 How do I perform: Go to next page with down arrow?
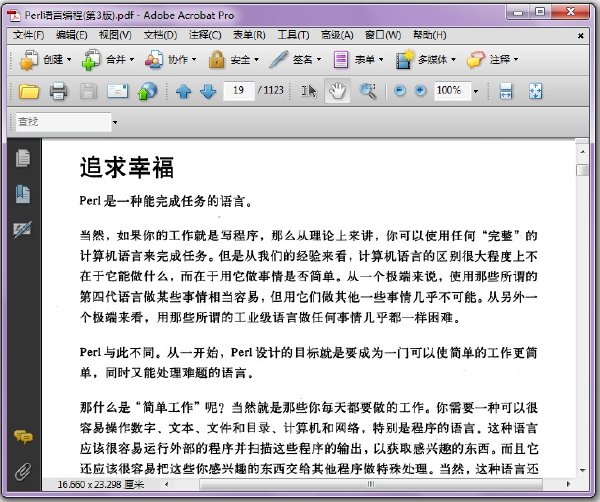[208, 91]
